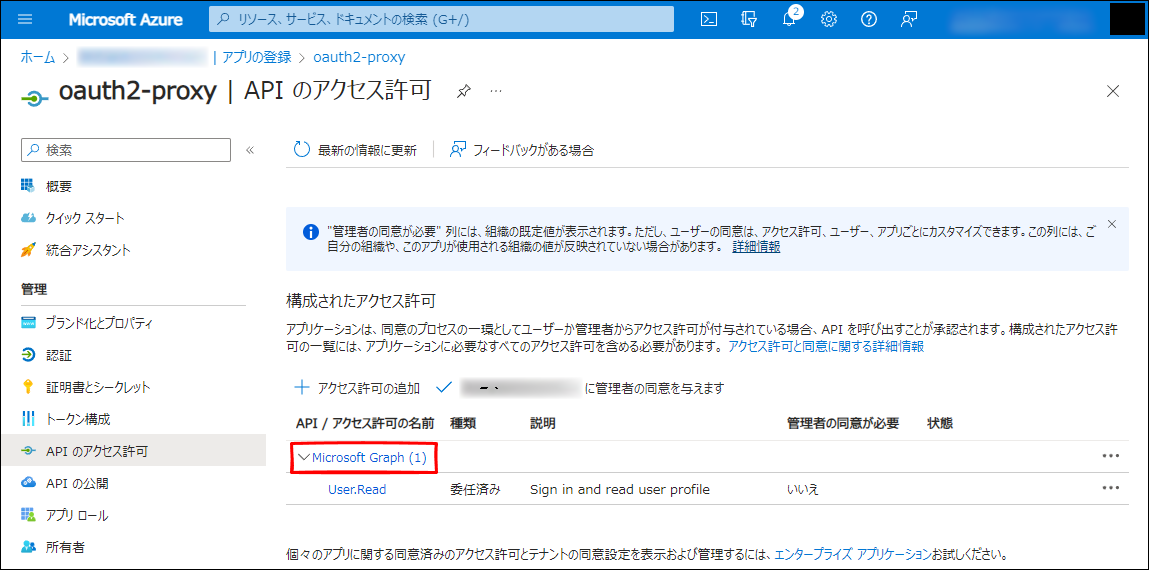Open Cloud Shell from the top bar
The height and width of the screenshot is (570, 1149).
[709, 19]
